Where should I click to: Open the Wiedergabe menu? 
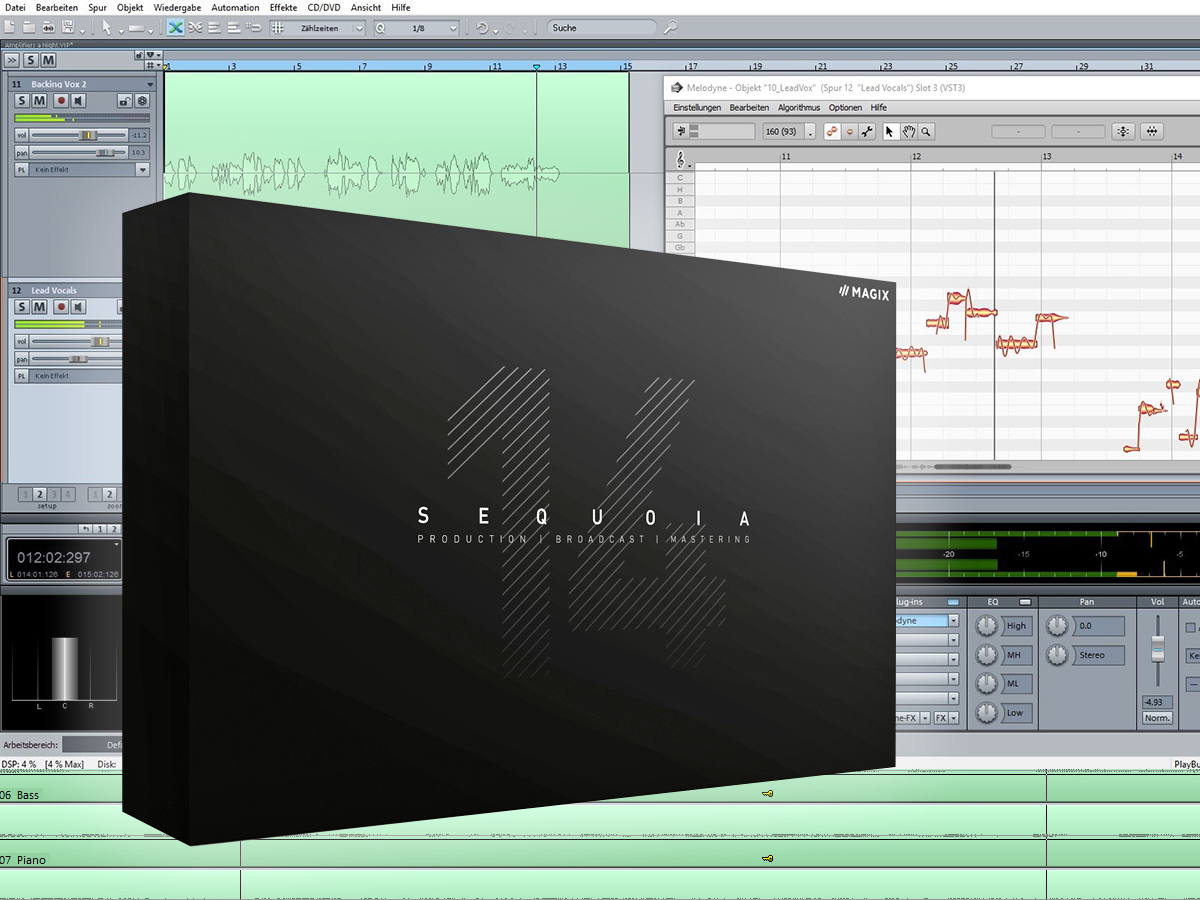click(177, 7)
